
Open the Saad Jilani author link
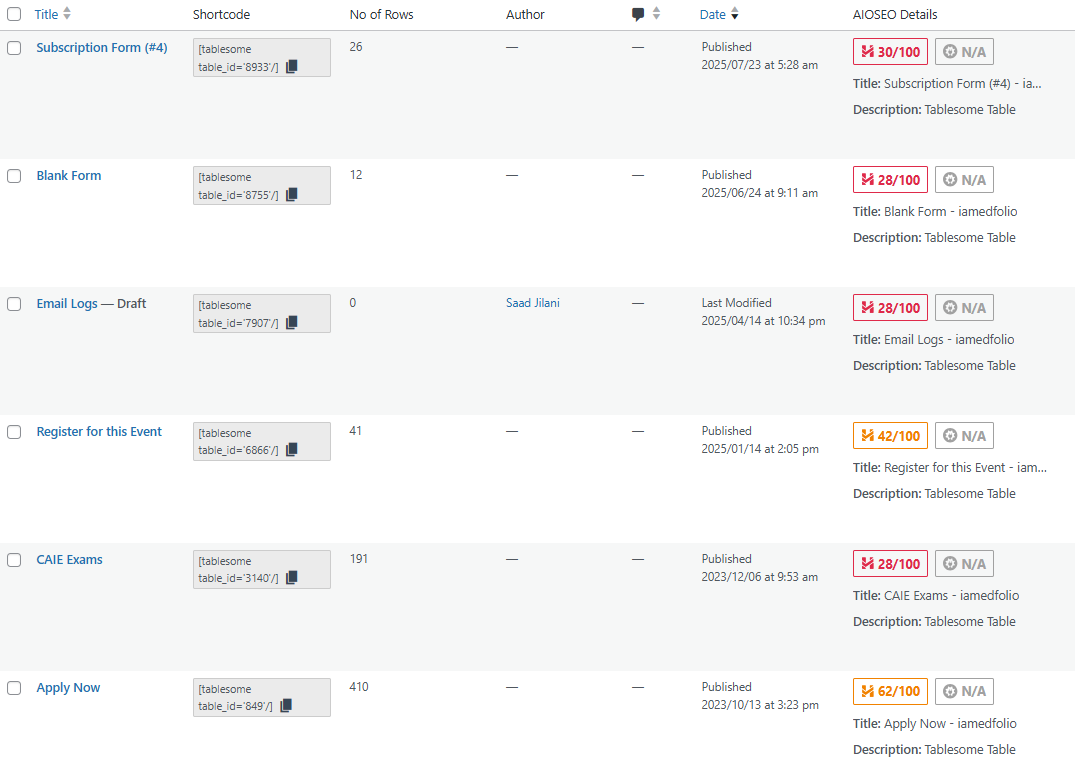[532, 303]
